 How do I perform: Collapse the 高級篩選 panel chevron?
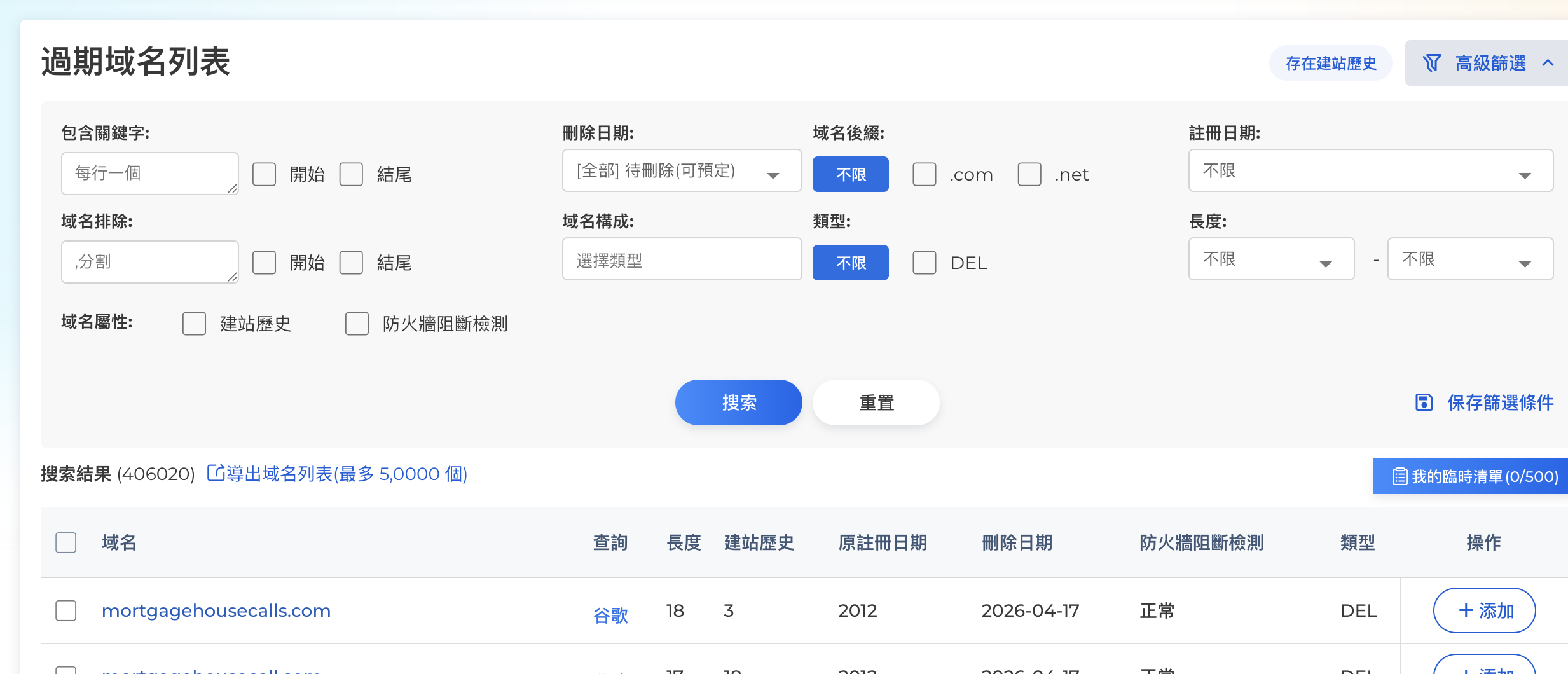click(1548, 63)
